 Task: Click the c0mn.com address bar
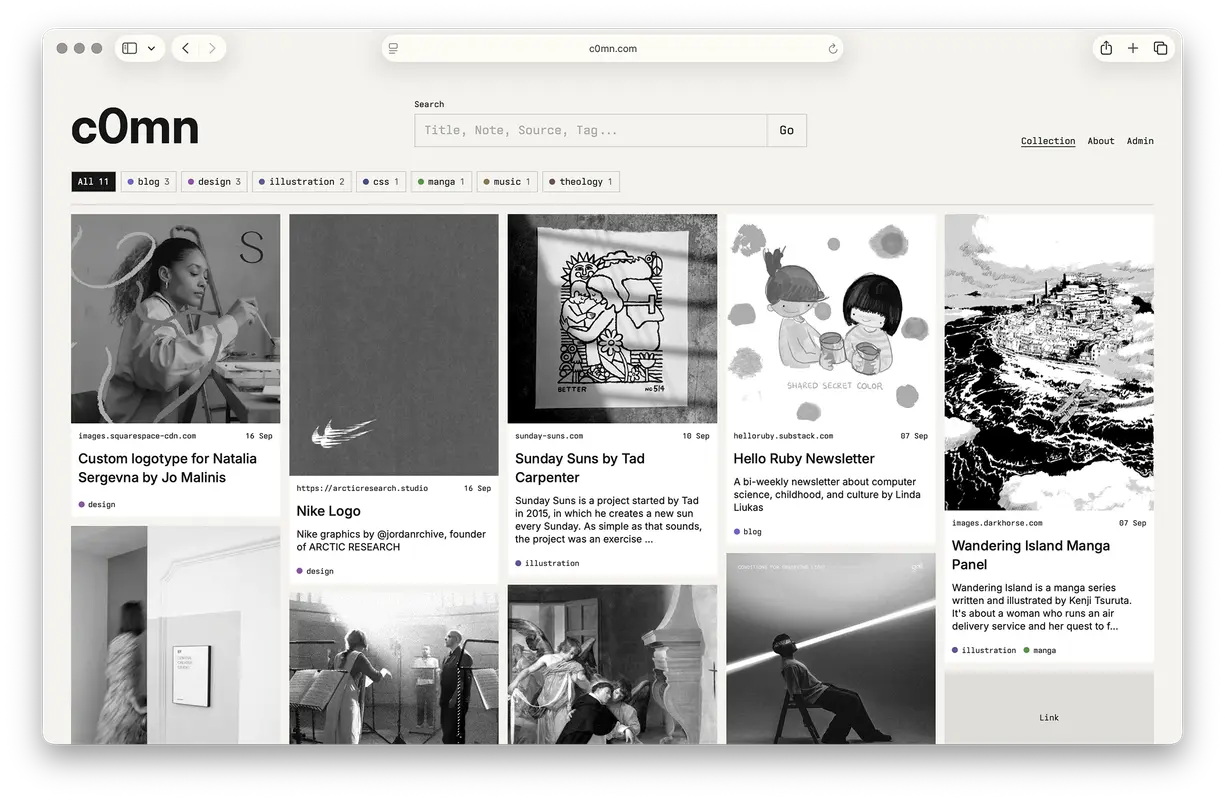[612, 48]
